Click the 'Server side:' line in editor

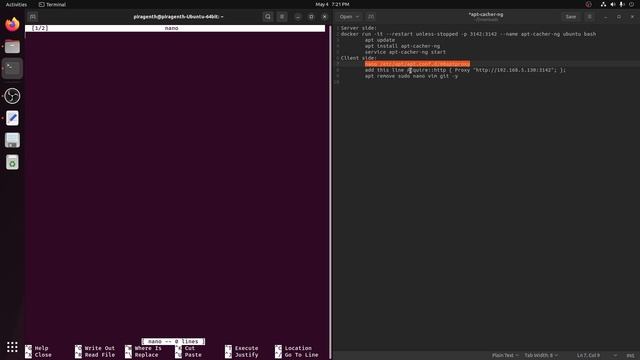point(359,28)
